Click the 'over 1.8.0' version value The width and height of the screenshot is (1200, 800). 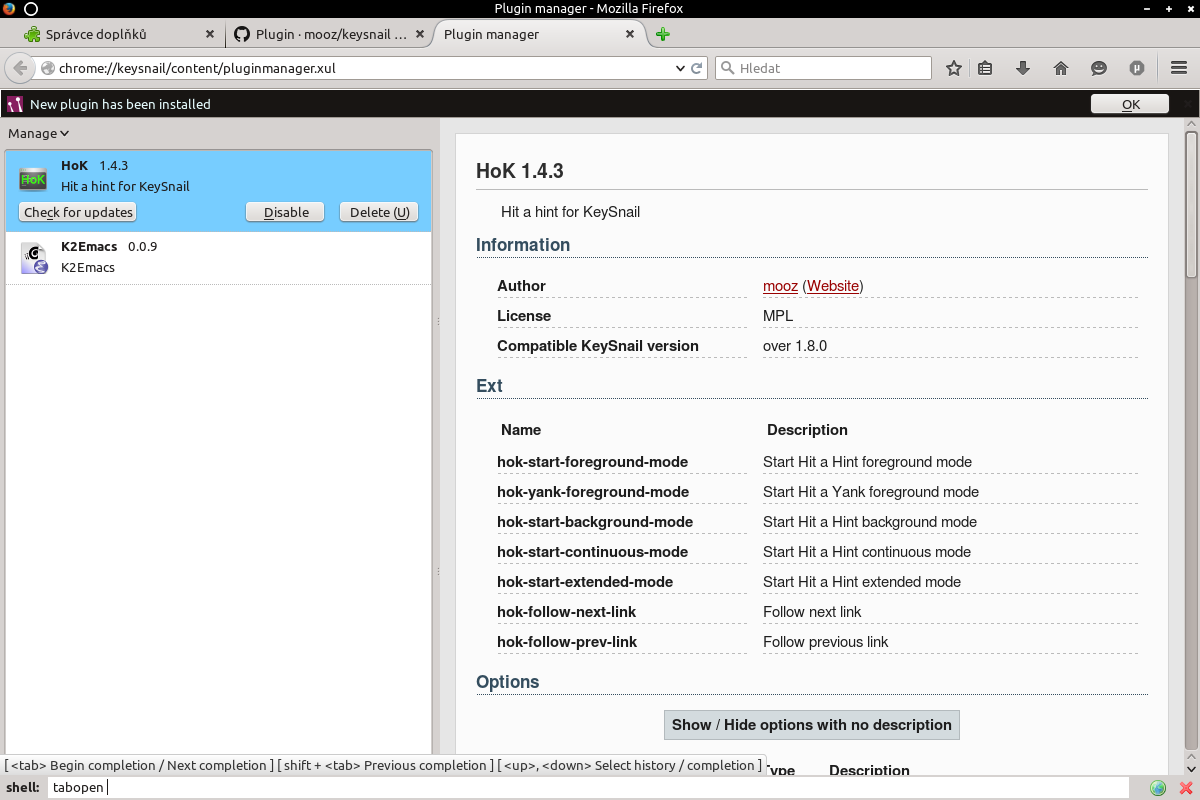pyautogui.click(x=795, y=346)
